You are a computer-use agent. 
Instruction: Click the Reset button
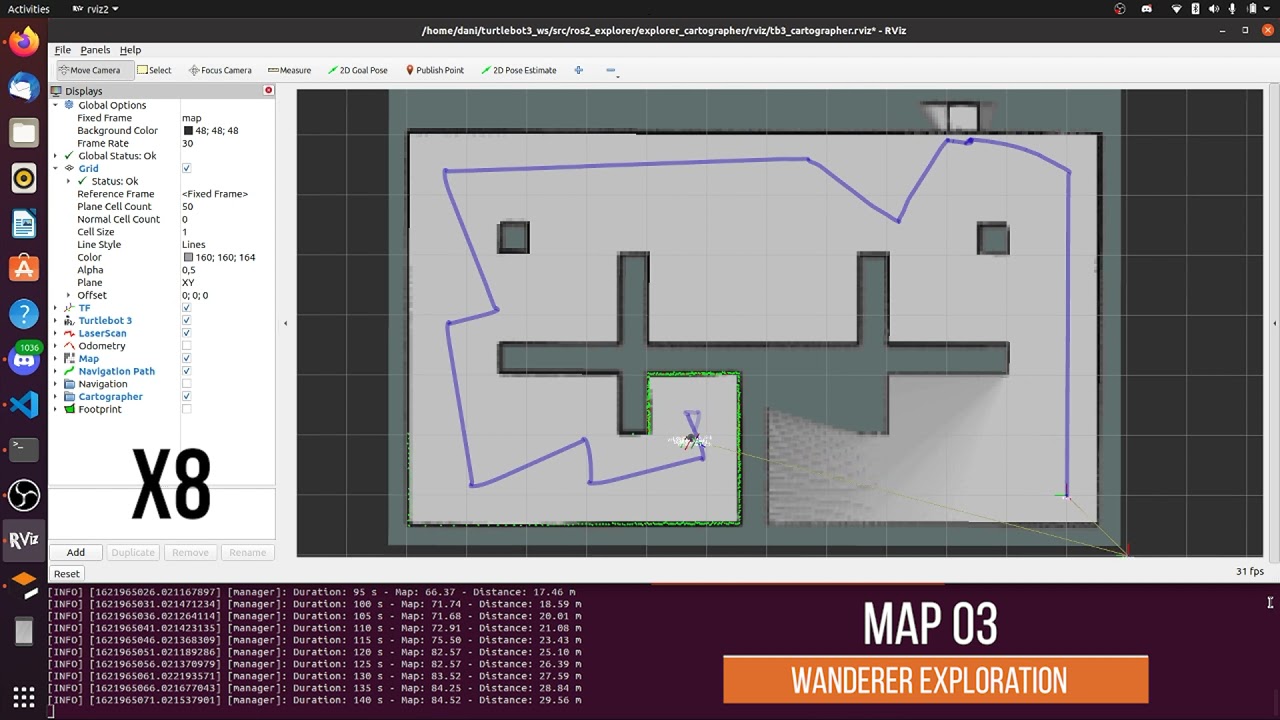[x=67, y=574]
